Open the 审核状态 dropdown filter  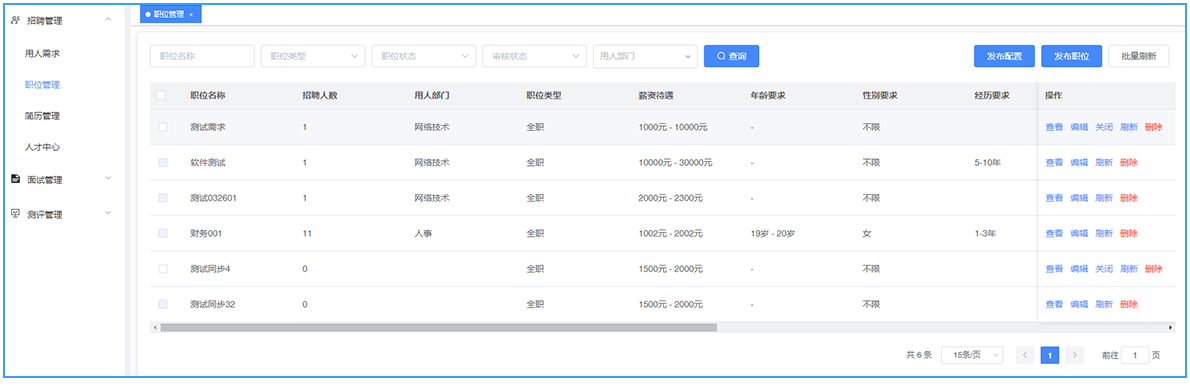[x=534, y=56]
